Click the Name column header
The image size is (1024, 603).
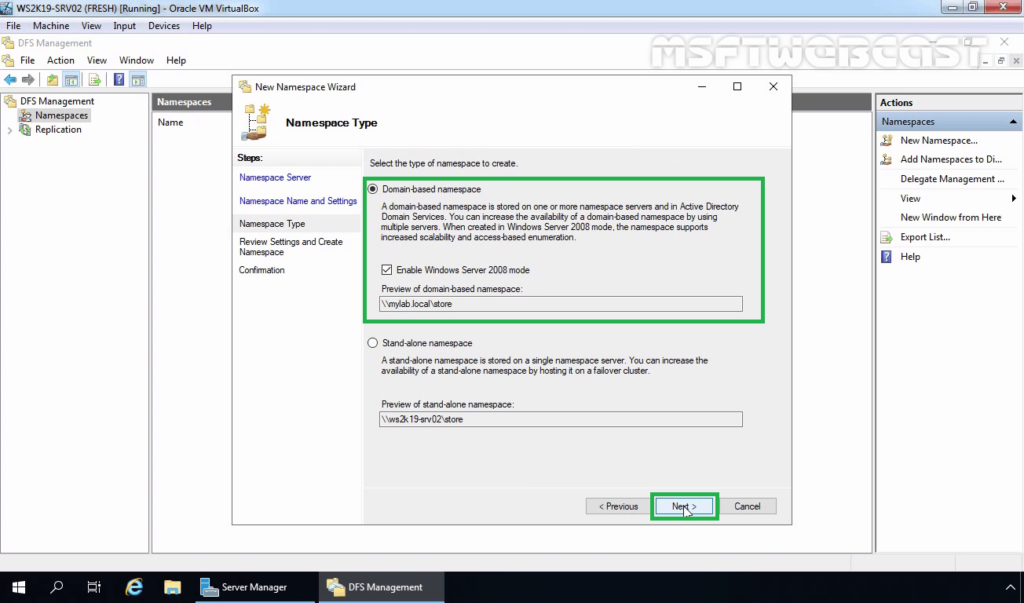tap(170, 122)
